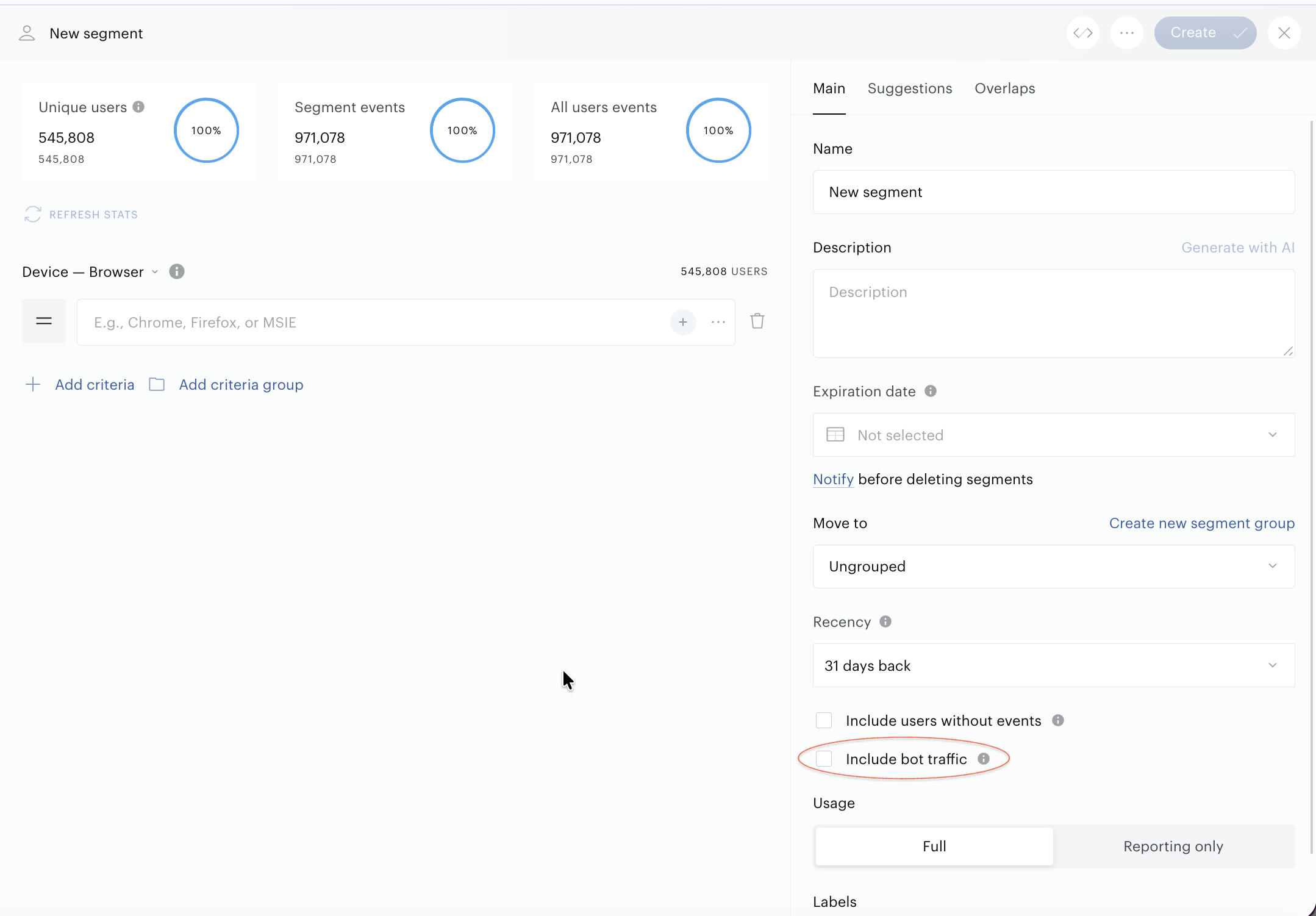Switch to the Suggestions tab
1316x916 pixels.
coord(910,88)
